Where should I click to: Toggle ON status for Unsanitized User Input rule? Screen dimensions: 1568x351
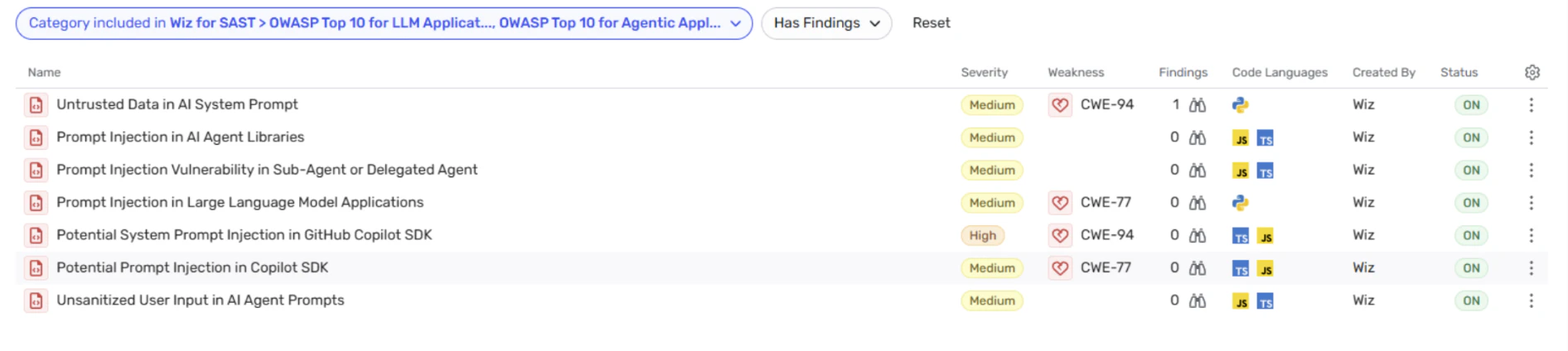(1471, 301)
